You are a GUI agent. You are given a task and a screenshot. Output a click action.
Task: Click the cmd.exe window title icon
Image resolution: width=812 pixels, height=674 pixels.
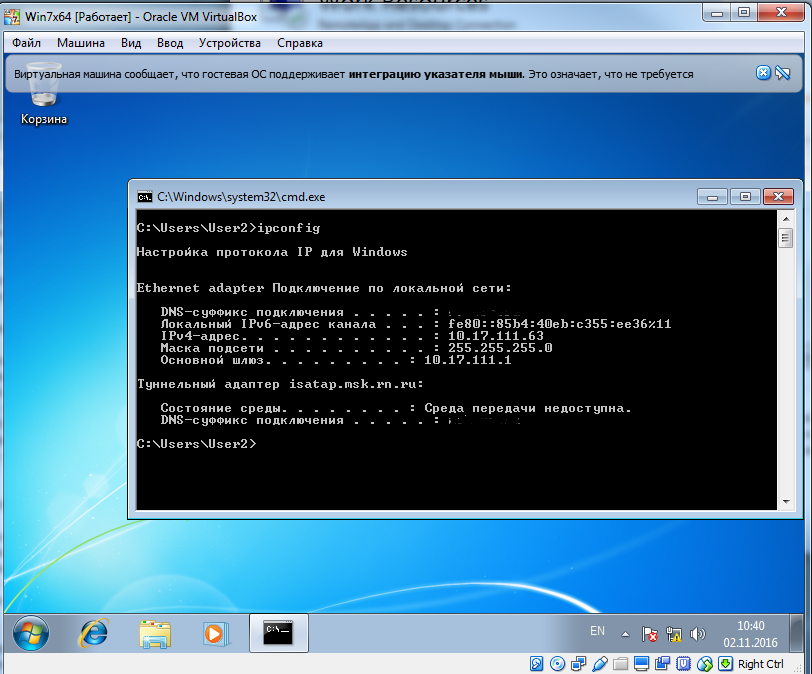(x=144, y=197)
